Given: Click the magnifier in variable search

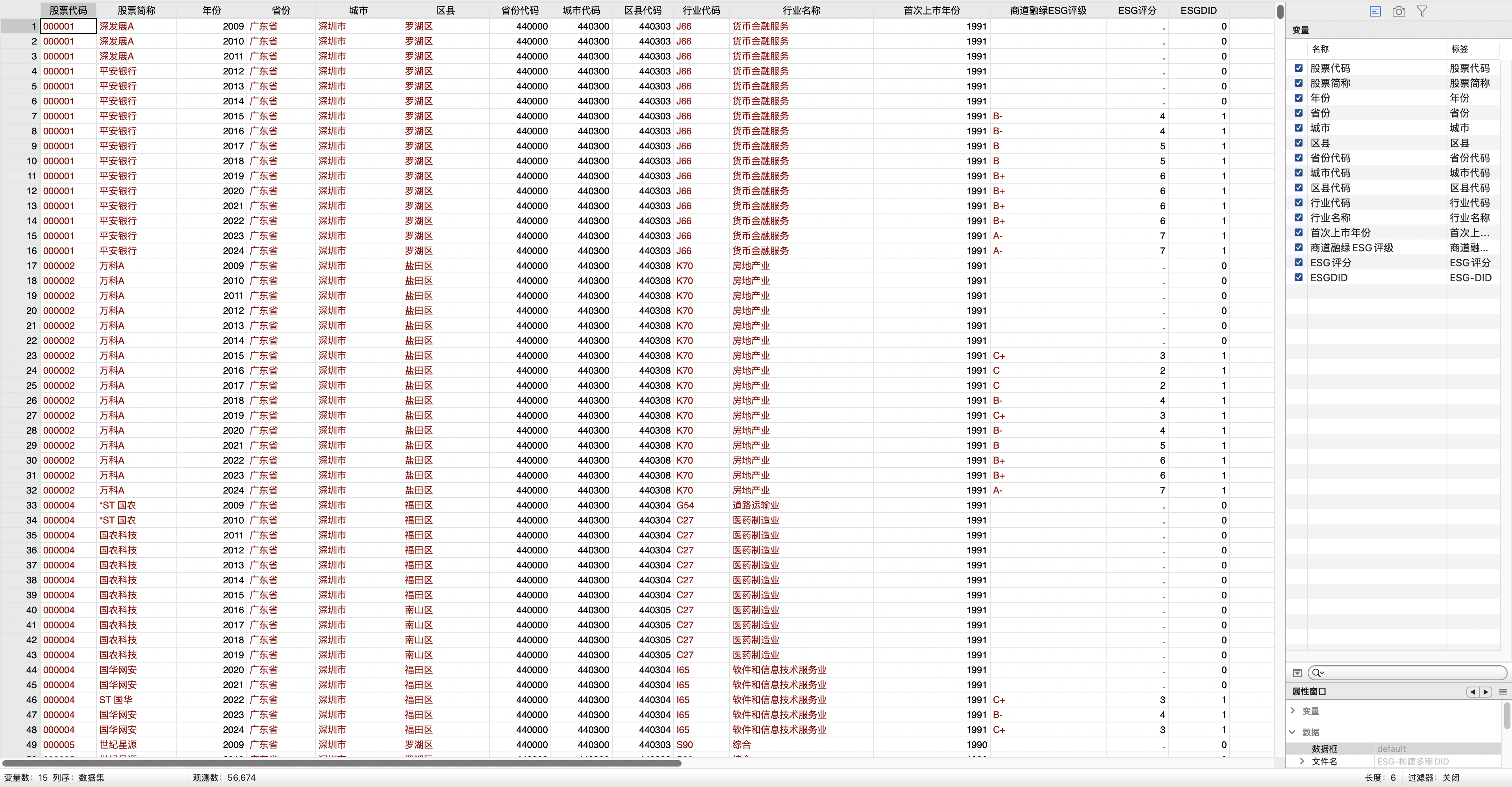Looking at the screenshot, I should [x=1317, y=673].
